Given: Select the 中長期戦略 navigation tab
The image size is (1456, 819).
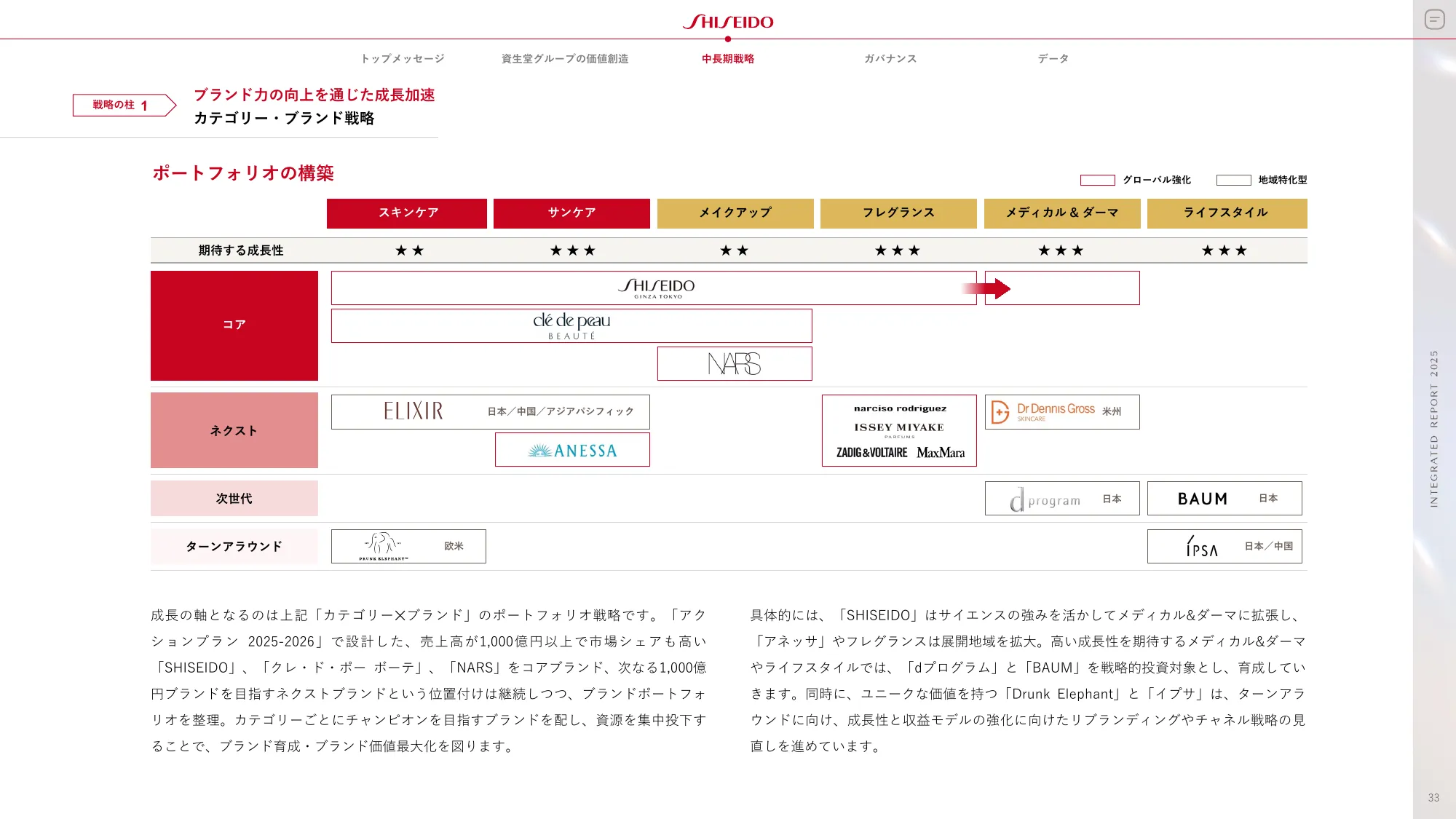Looking at the screenshot, I should pos(728,58).
